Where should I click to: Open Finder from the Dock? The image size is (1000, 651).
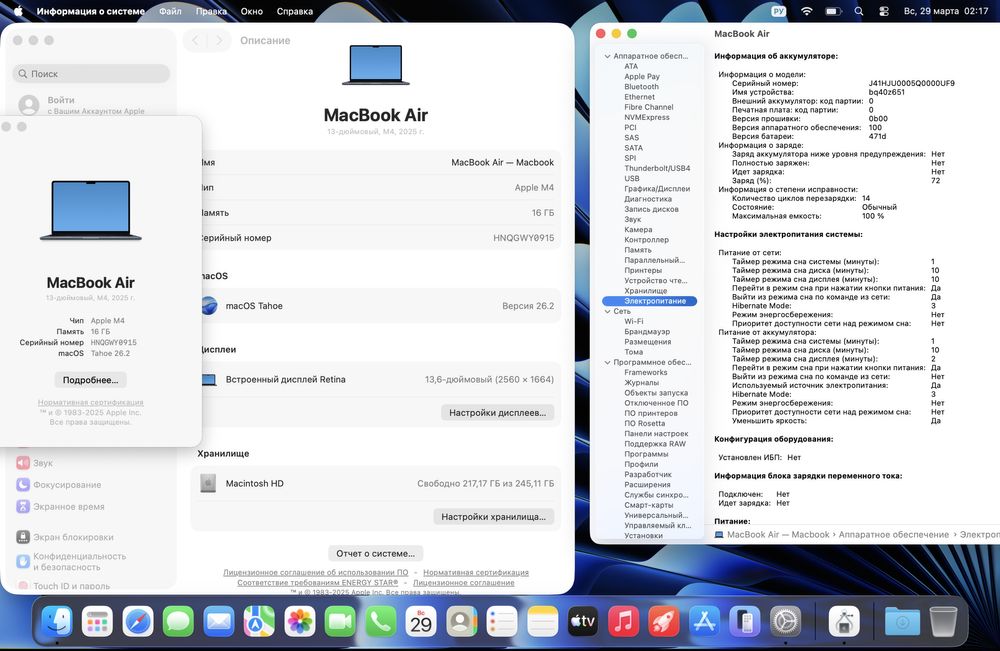click(57, 621)
